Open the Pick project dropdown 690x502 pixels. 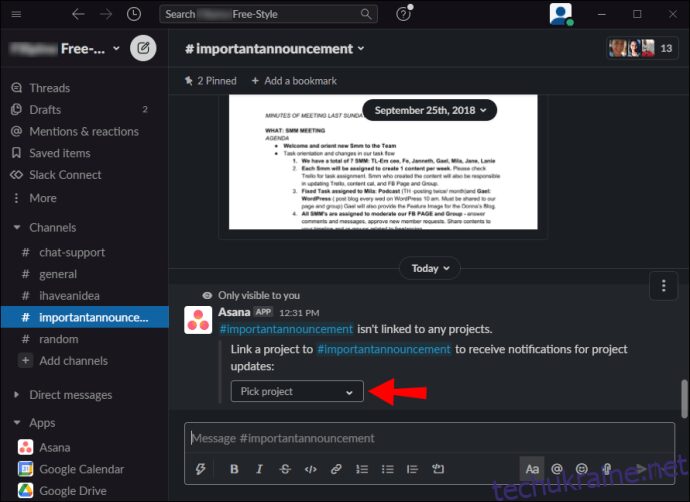coord(297,391)
